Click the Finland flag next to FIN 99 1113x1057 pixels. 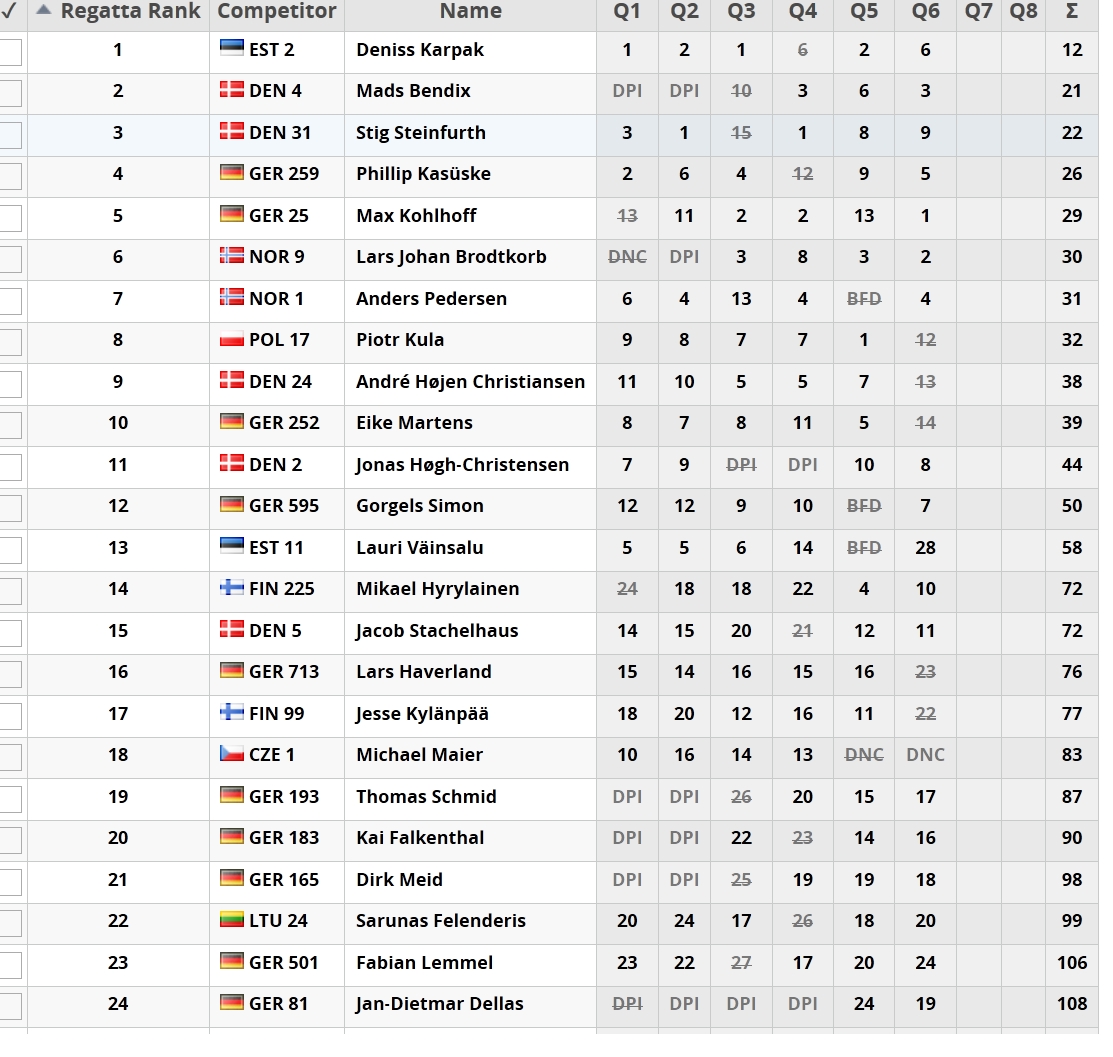tap(231, 712)
